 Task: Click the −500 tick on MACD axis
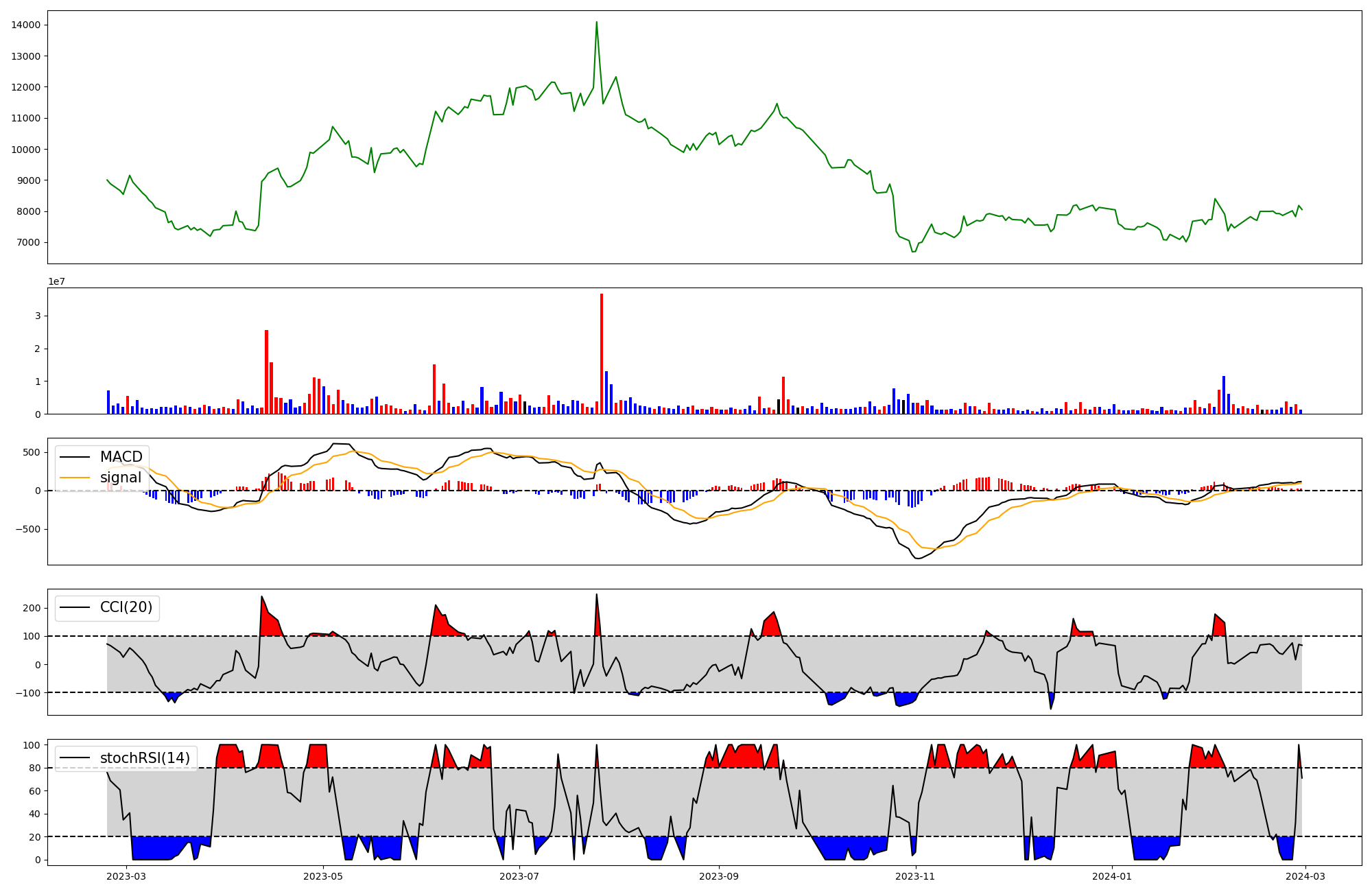pyautogui.click(x=28, y=530)
